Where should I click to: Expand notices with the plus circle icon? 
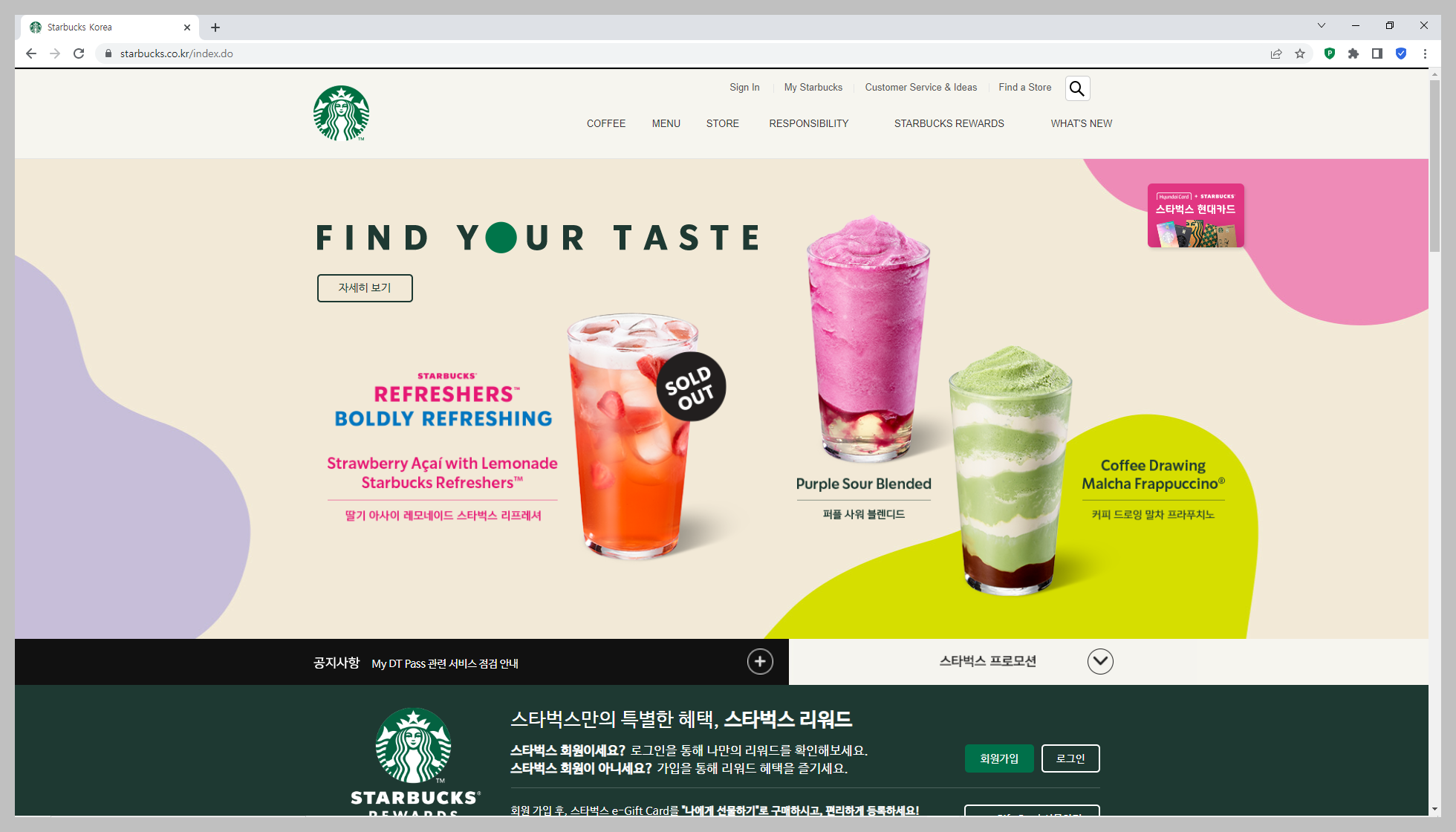[760, 661]
